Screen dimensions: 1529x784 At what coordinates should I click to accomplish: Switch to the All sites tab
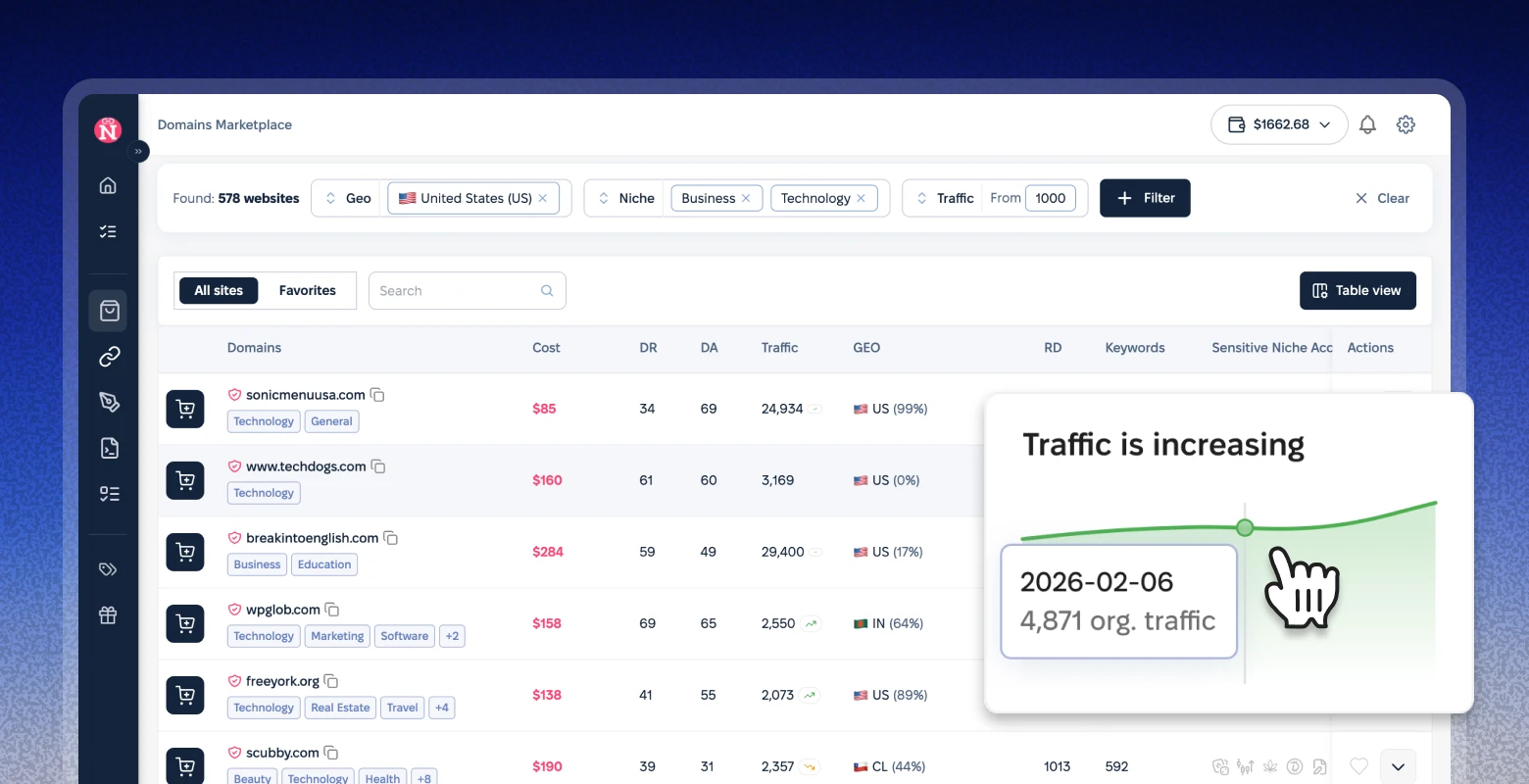point(219,290)
